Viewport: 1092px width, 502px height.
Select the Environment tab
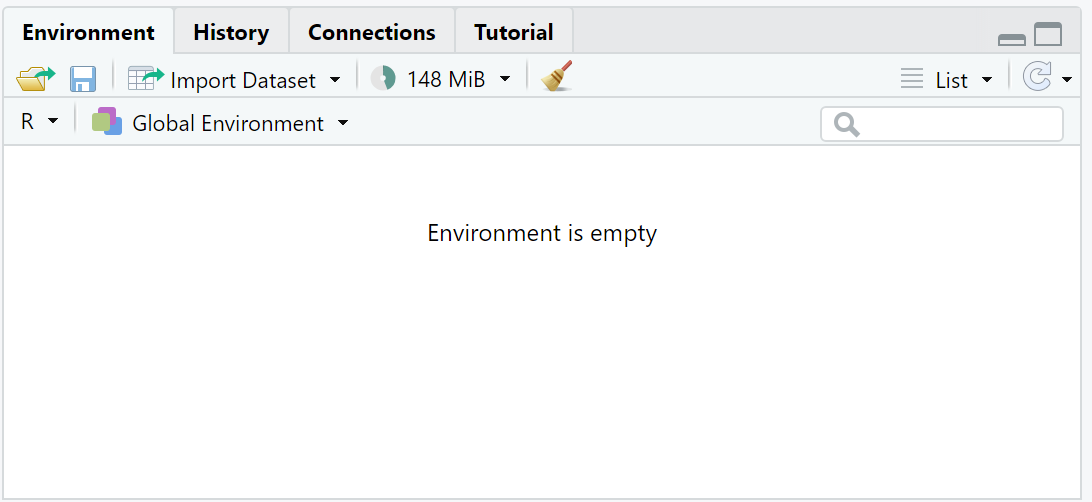(x=88, y=32)
